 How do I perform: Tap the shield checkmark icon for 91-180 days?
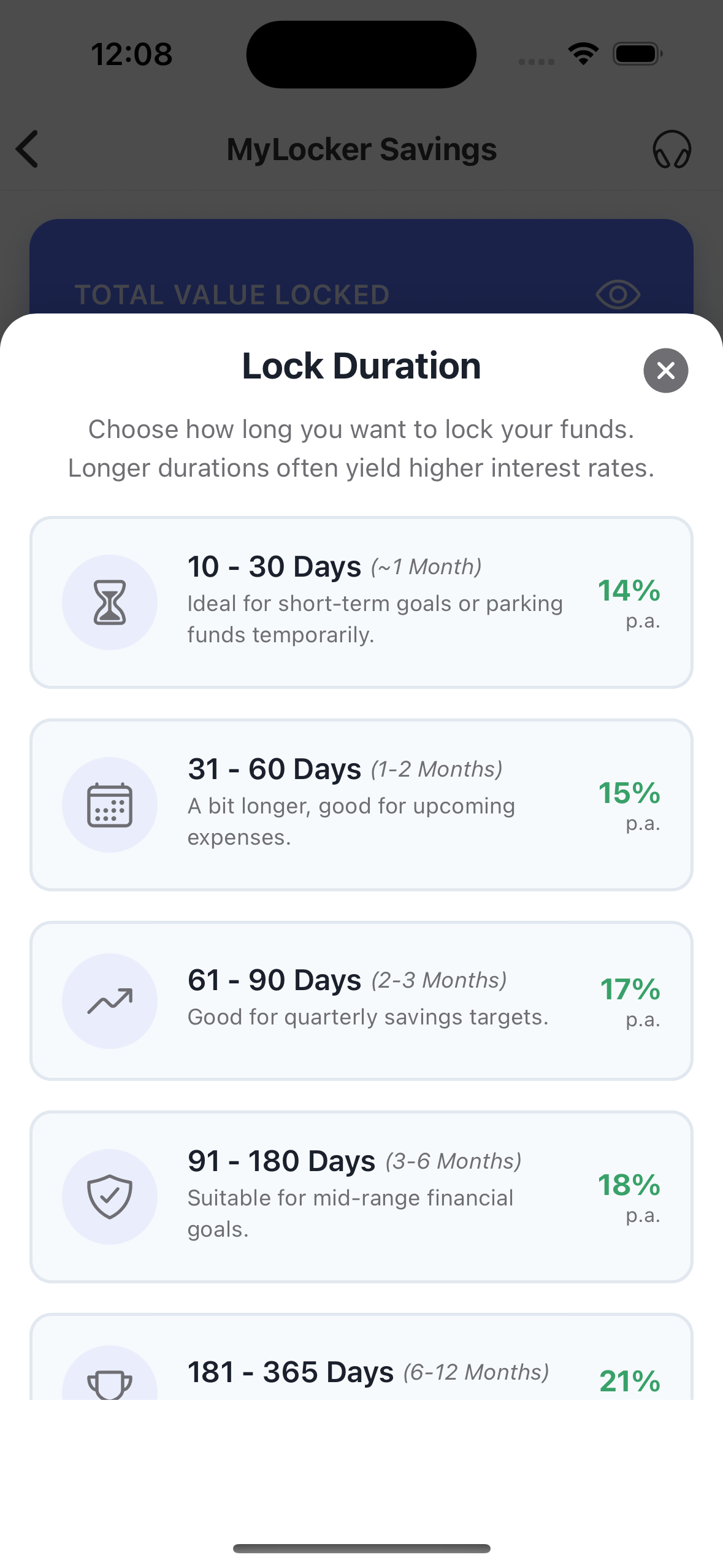coord(110,1196)
